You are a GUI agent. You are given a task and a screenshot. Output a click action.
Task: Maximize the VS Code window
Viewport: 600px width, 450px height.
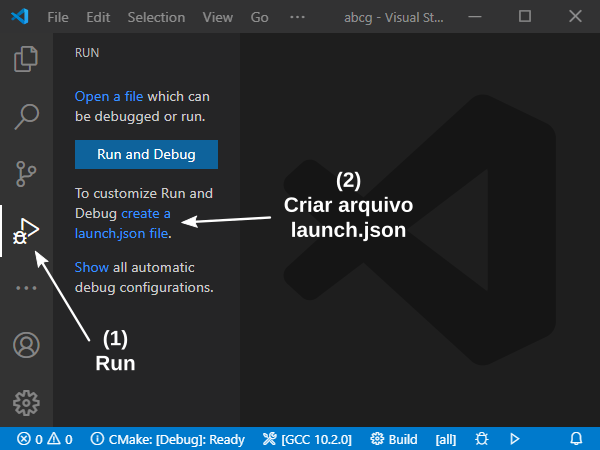[x=525, y=16]
